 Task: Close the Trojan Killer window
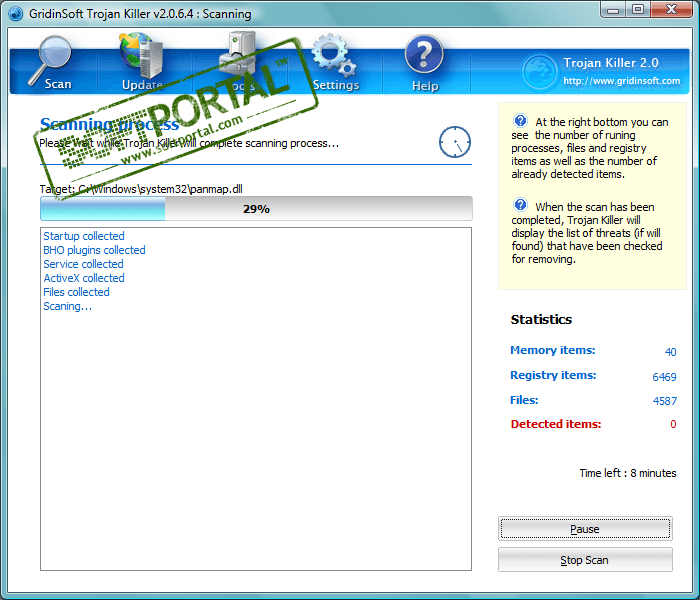click(x=671, y=9)
